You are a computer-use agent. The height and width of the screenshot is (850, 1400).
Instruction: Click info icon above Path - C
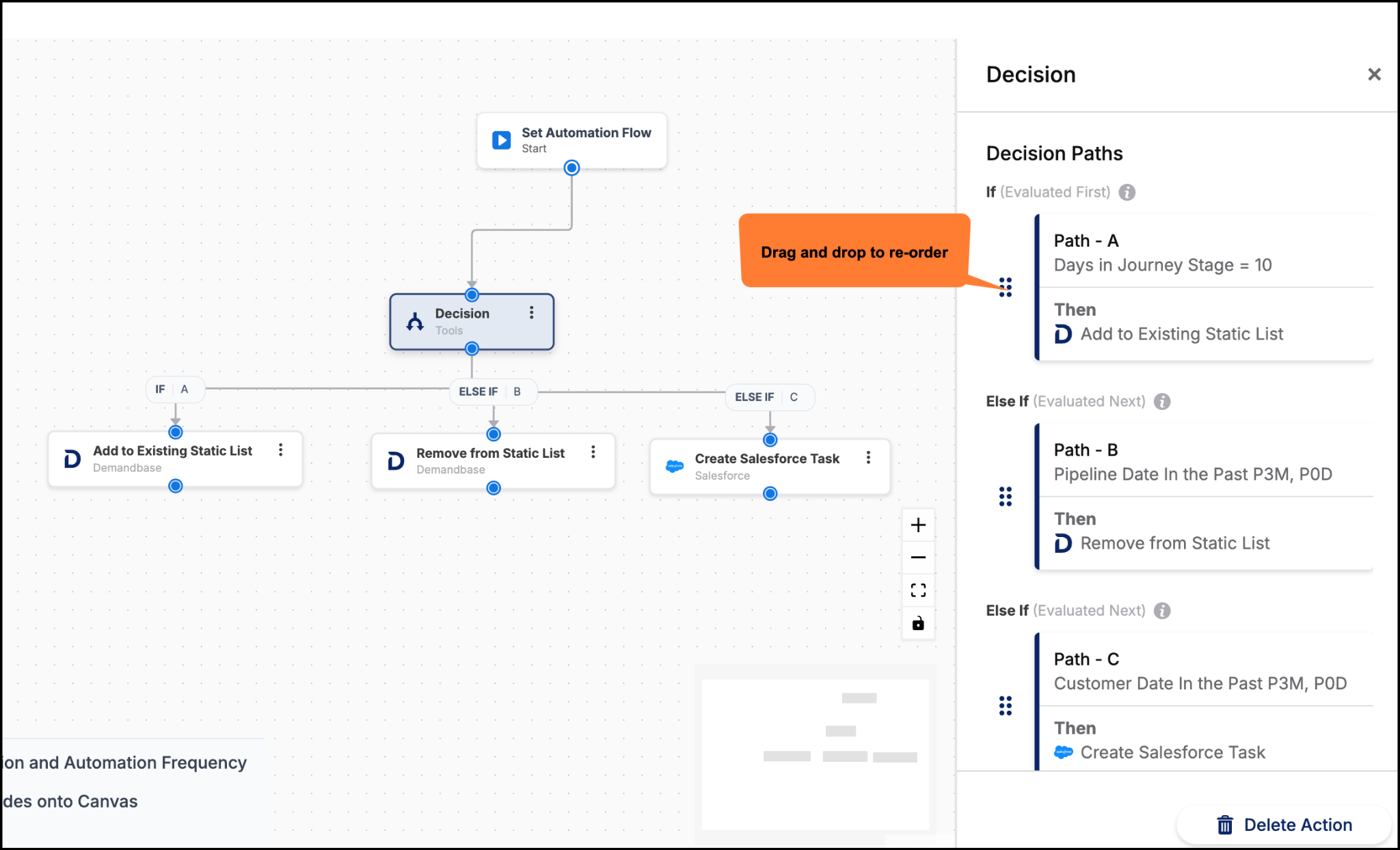tap(1162, 611)
